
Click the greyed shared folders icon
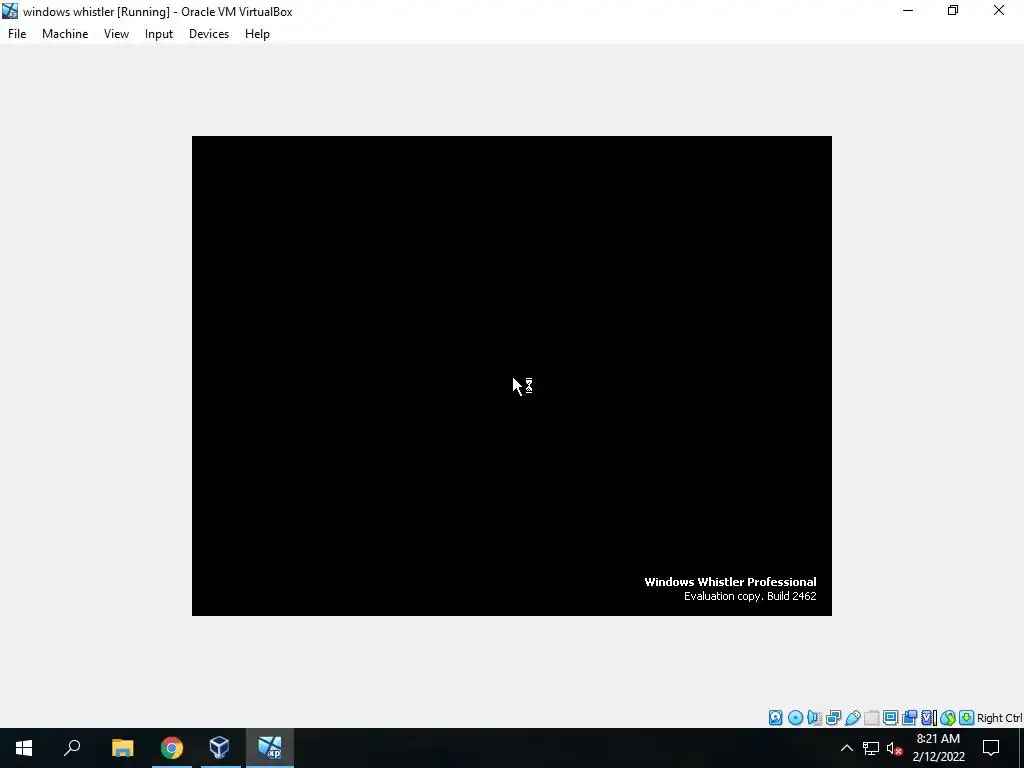[871, 718]
